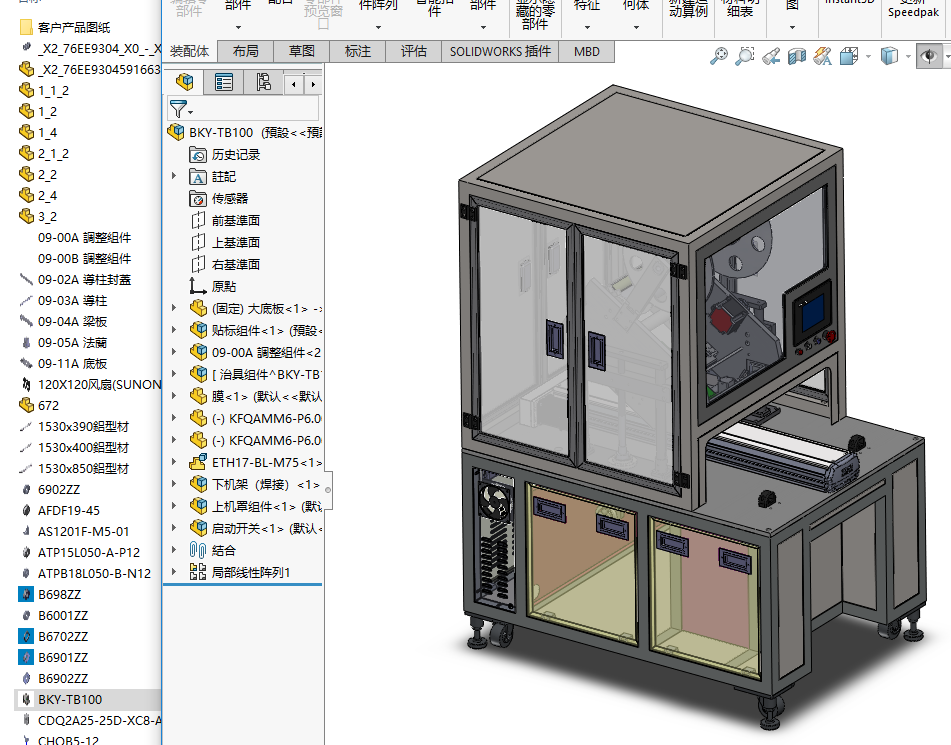Click the Zoom to Area icon
951x745 pixels.
click(745, 57)
